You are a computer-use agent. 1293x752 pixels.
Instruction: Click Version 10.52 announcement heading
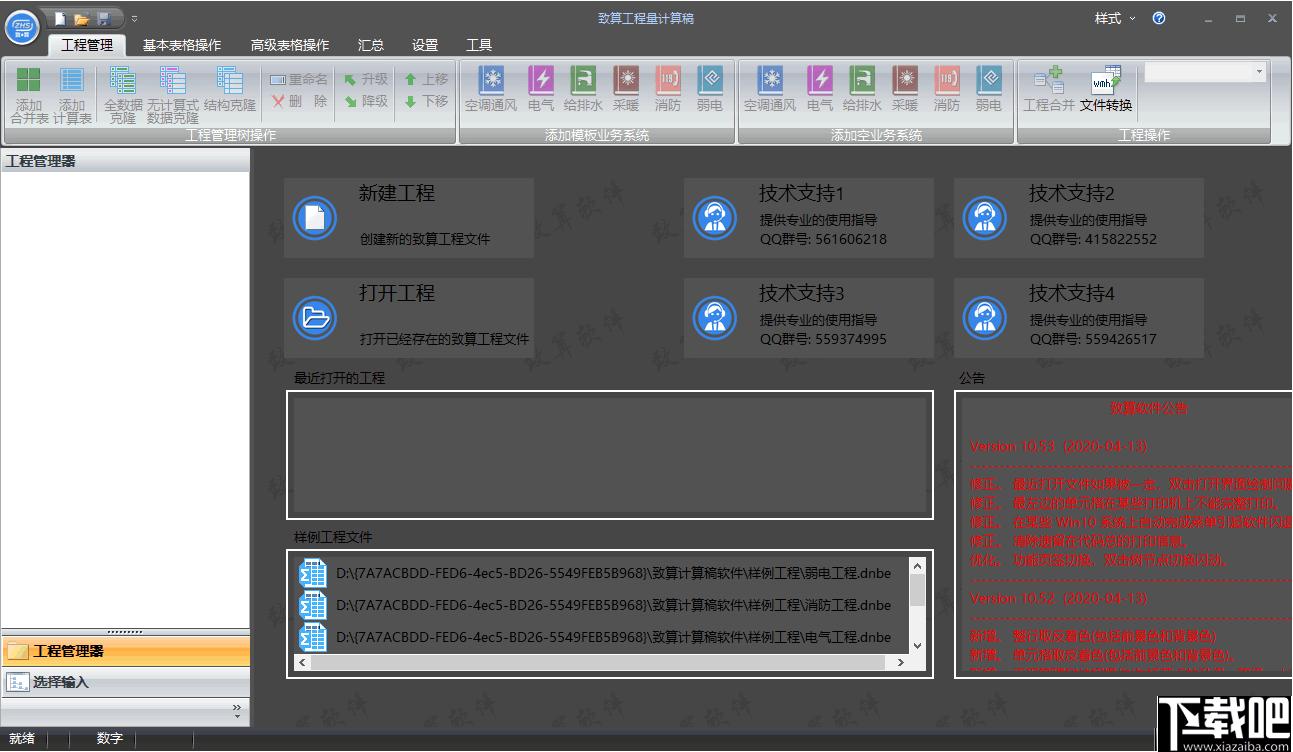[1059, 598]
